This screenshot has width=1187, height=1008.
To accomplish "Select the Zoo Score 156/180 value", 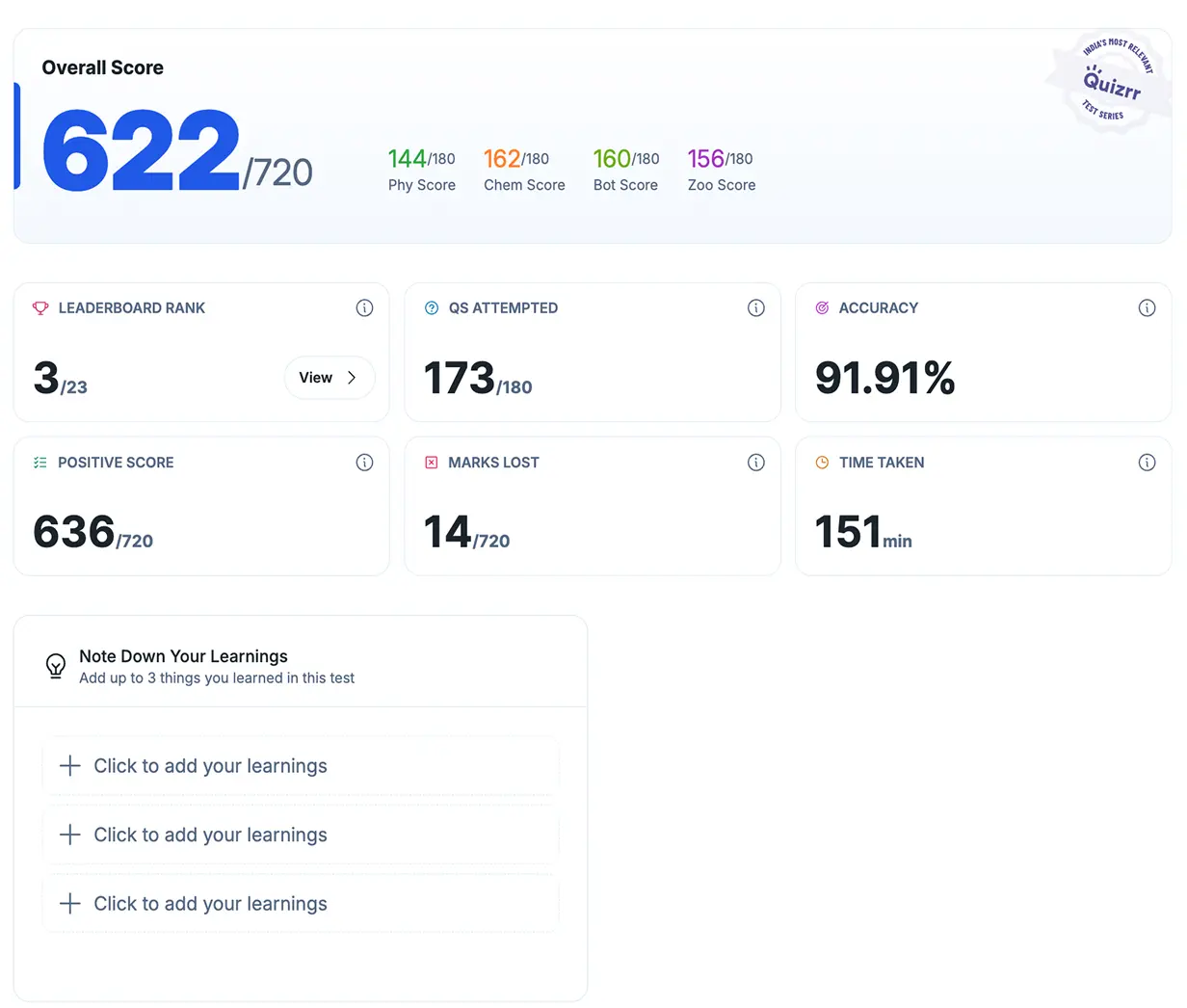I will click(x=720, y=159).
